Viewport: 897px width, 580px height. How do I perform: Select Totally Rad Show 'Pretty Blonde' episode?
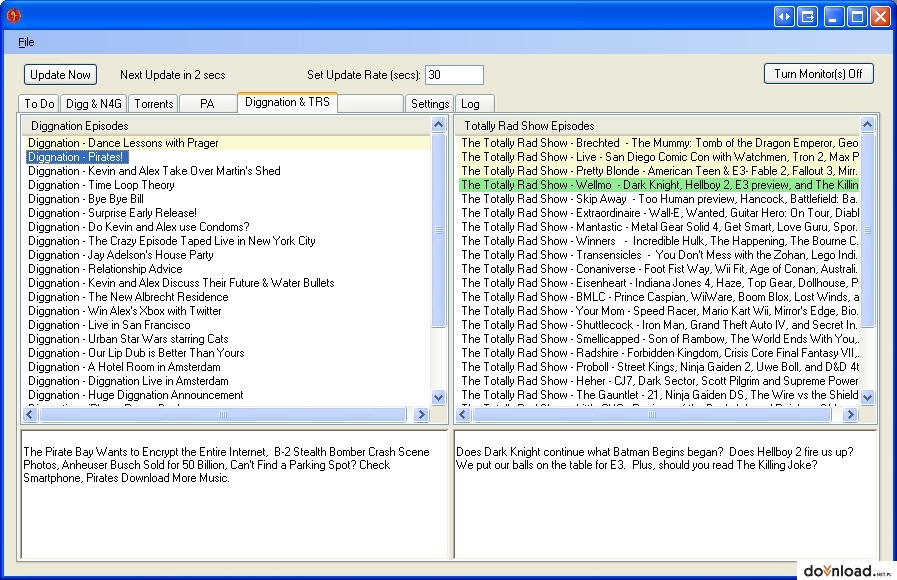click(660, 171)
